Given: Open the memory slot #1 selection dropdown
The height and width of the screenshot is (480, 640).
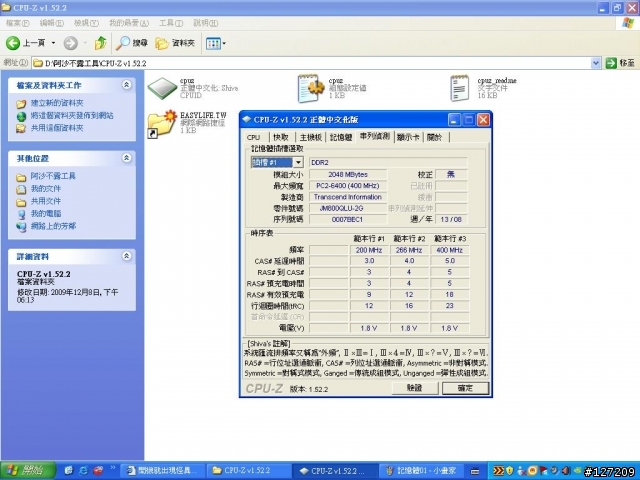Looking at the screenshot, I should click(x=298, y=162).
